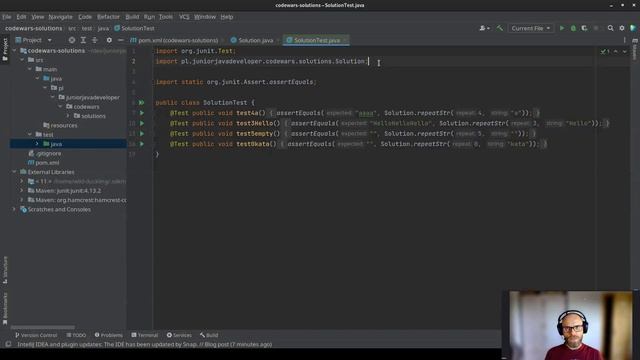The image size is (640, 360).
Task: Expand the solutions package arrow
Action: (68, 116)
